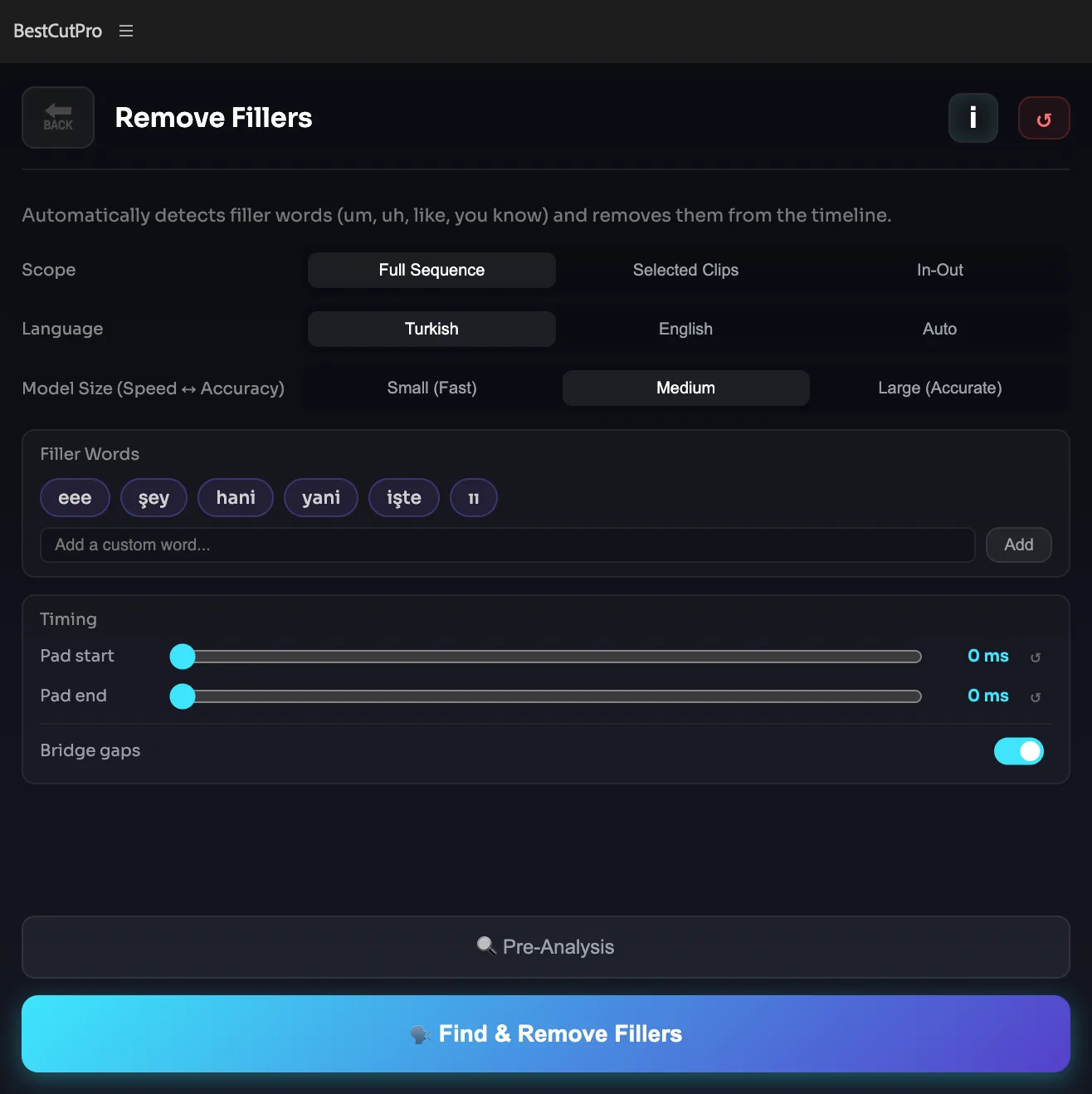
Task: Run Pre-Analysis
Action: [545, 946]
